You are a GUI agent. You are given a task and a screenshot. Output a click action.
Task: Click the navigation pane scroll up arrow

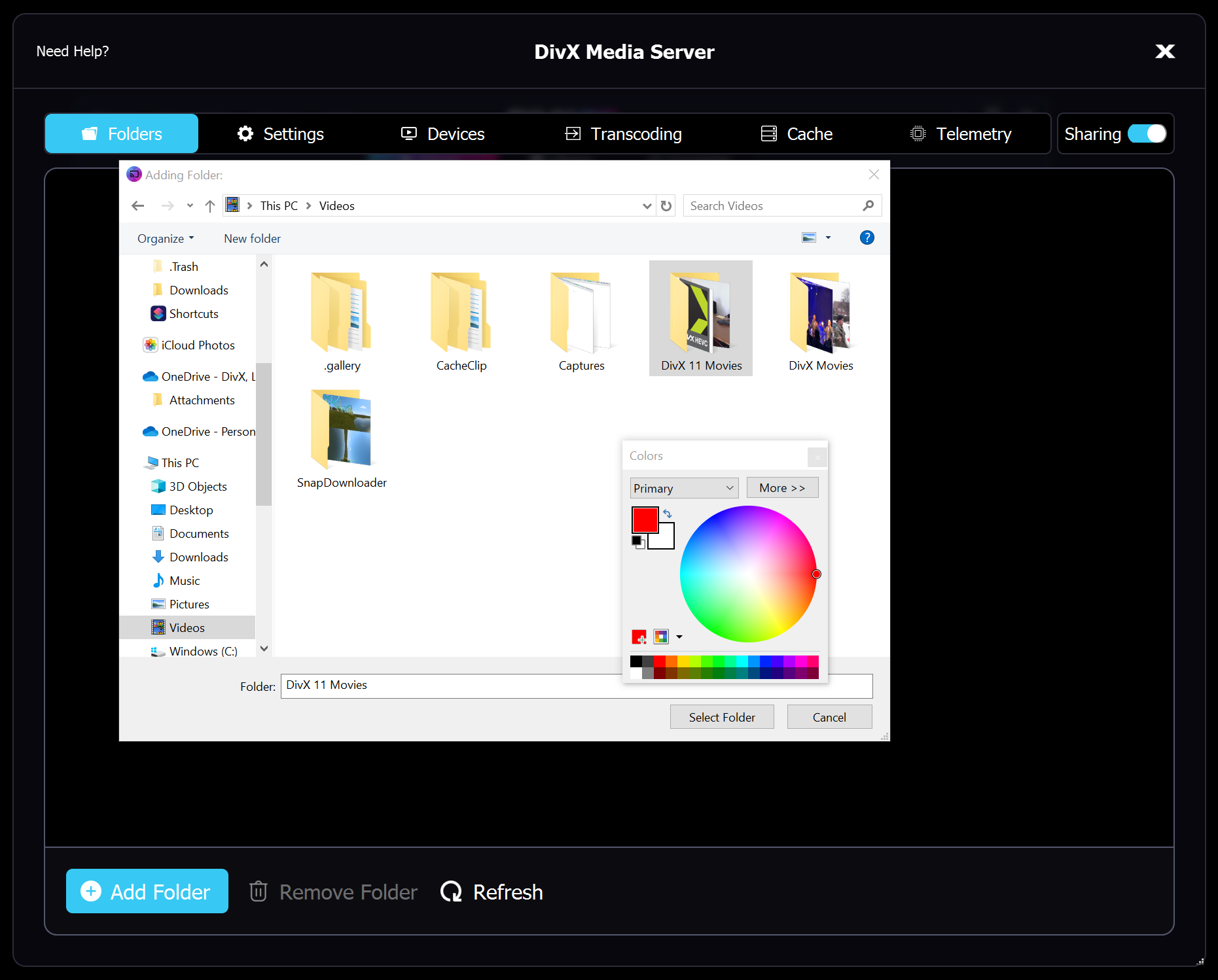pos(264,264)
